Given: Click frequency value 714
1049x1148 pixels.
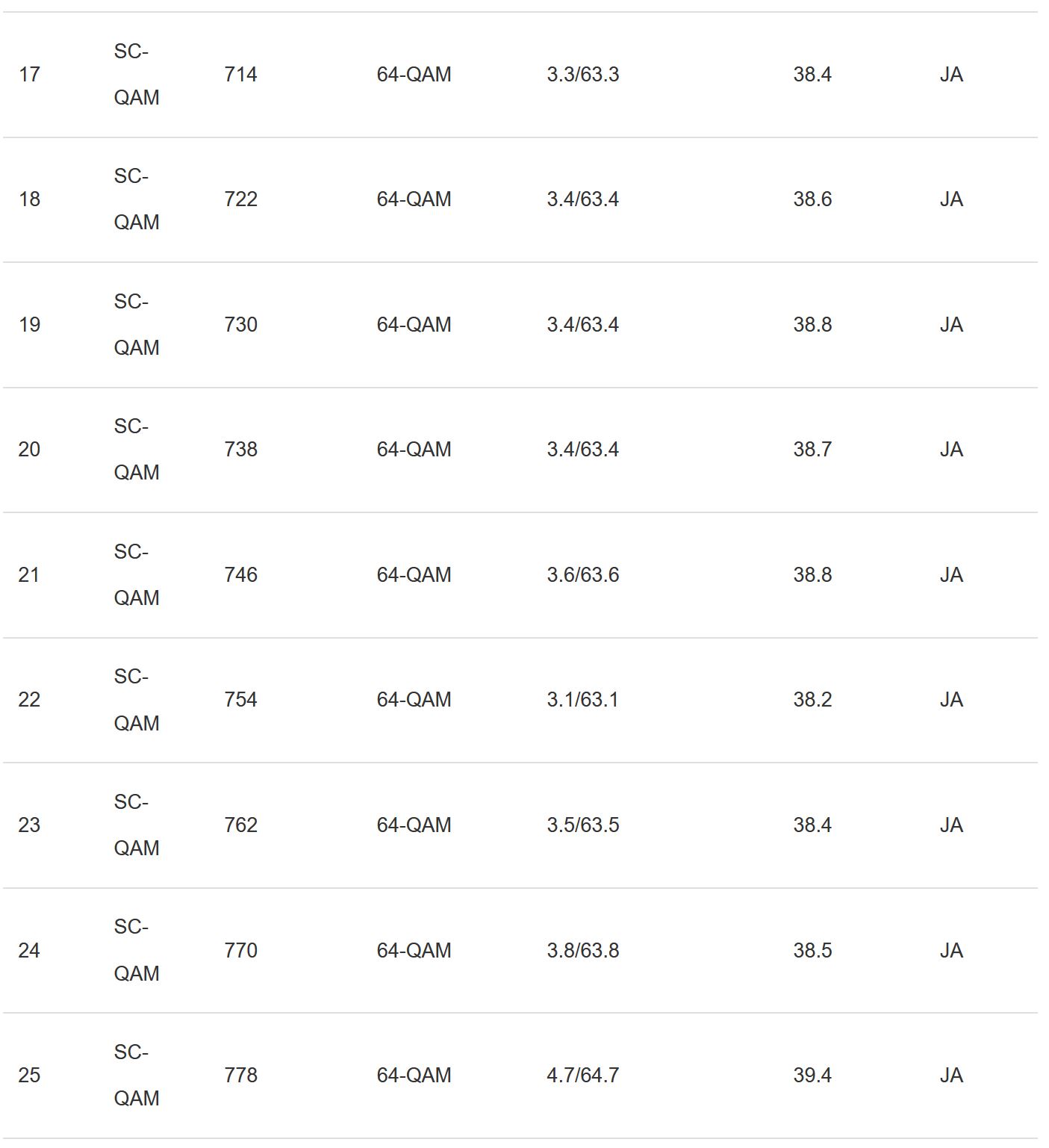Looking at the screenshot, I should click(x=240, y=75).
